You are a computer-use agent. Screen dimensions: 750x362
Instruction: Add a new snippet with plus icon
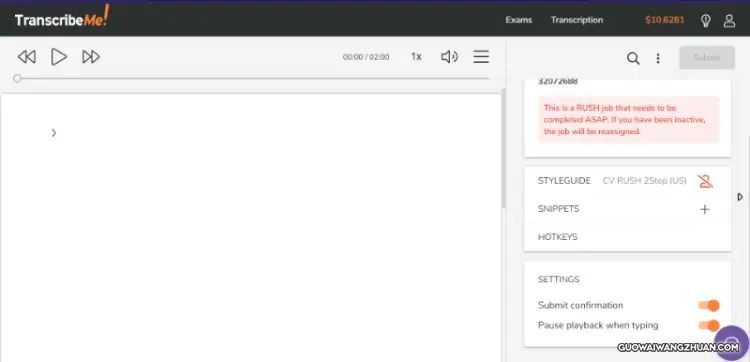[705, 209]
